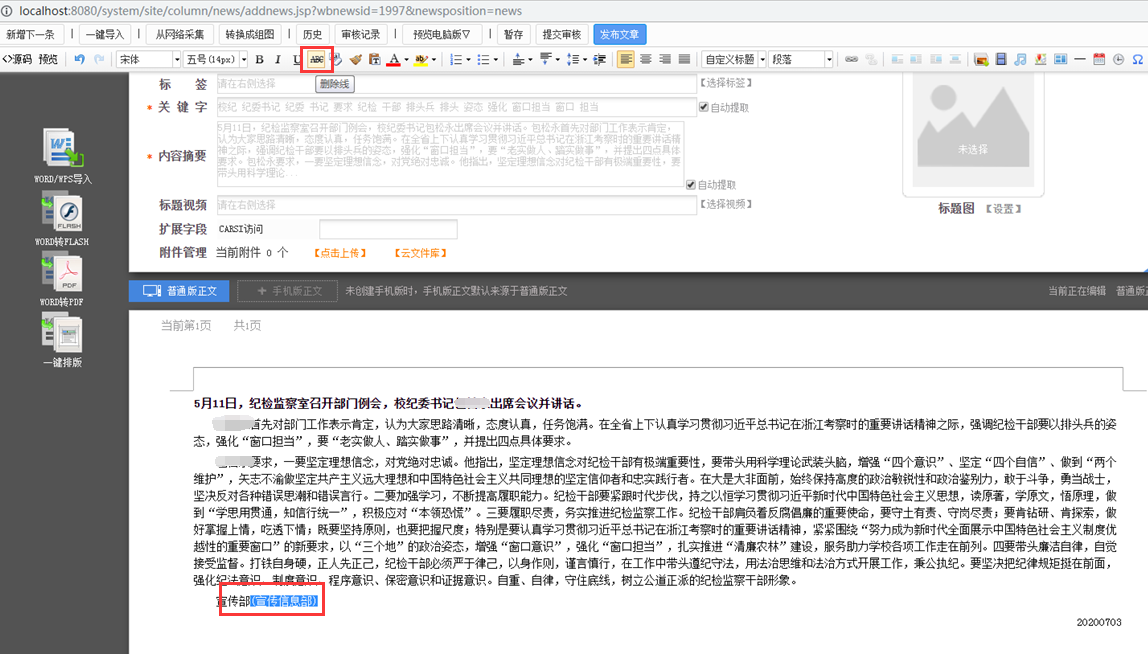Click the paste as plain text icon
Screen dimensions: 1148x654
pyautogui.click(x=374, y=59)
